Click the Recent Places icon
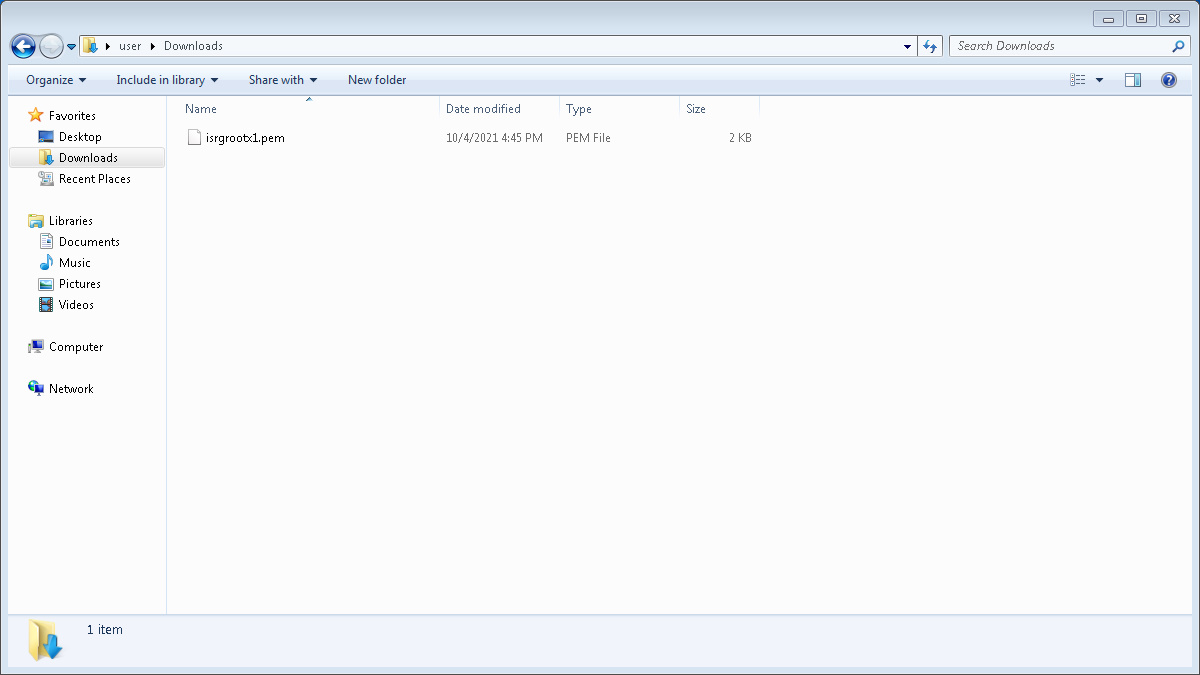The height and width of the screenshot is (675, 1200). click(x=46, y=179)
